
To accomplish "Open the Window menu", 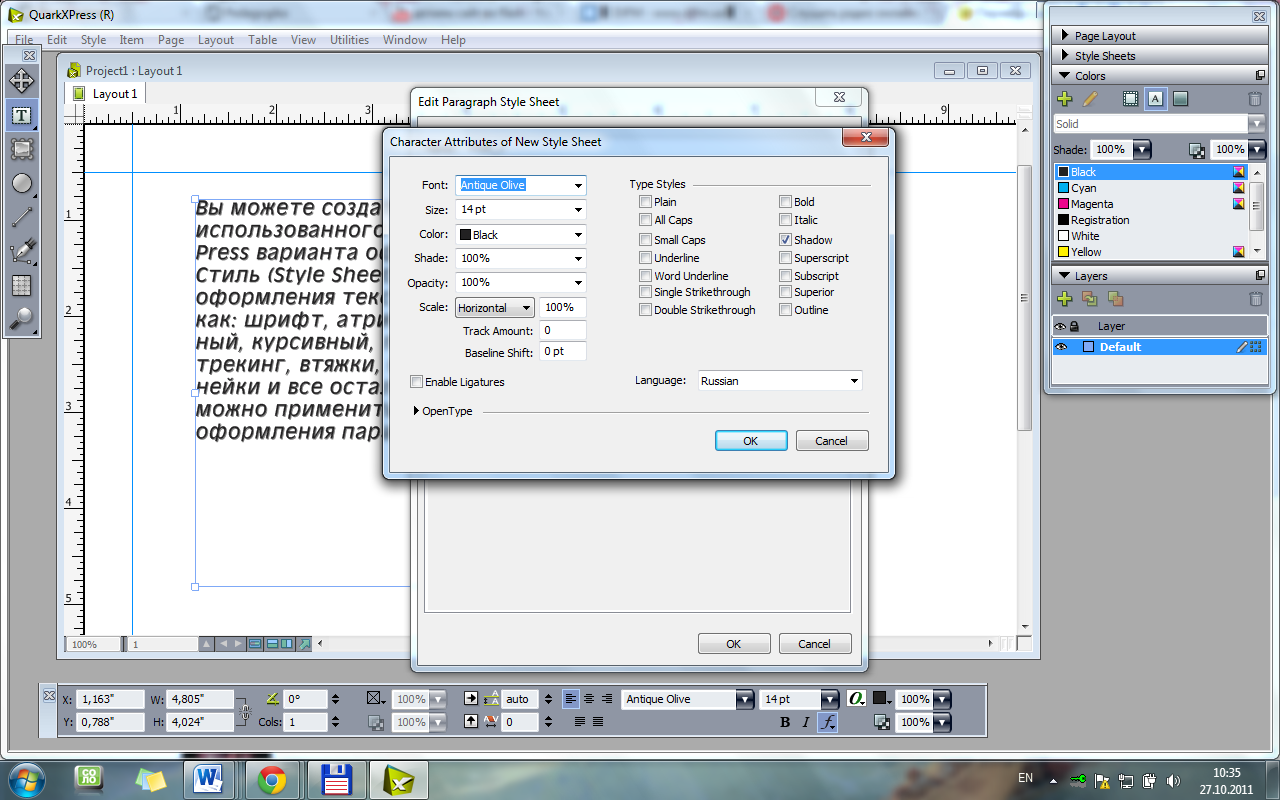I will [404, 40].
